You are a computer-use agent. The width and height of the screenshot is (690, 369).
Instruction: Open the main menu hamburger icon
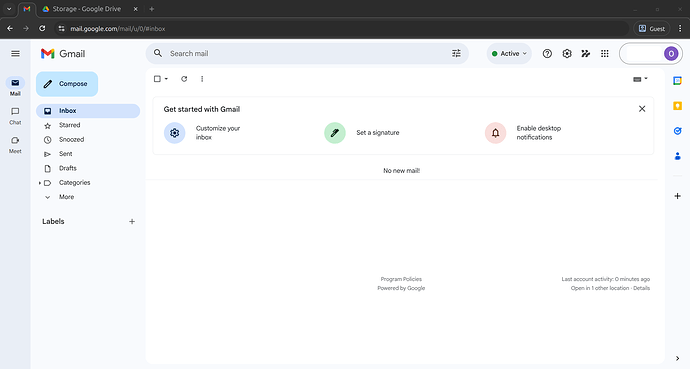tap(15, 54)
